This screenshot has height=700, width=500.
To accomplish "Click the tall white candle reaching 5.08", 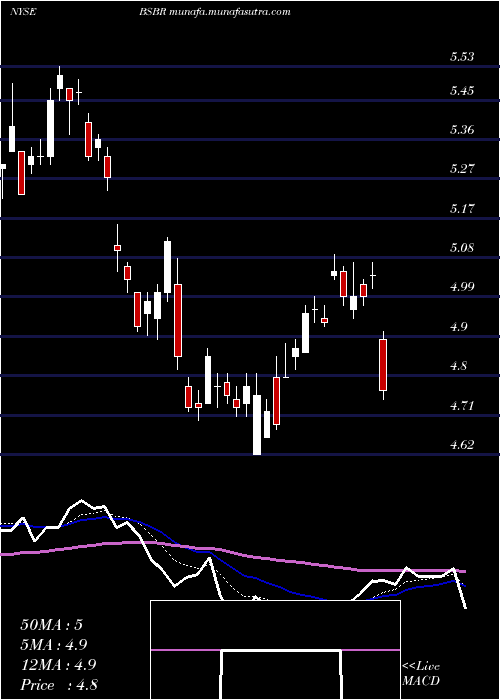I will pyautogui.click(x=167, y=269).
